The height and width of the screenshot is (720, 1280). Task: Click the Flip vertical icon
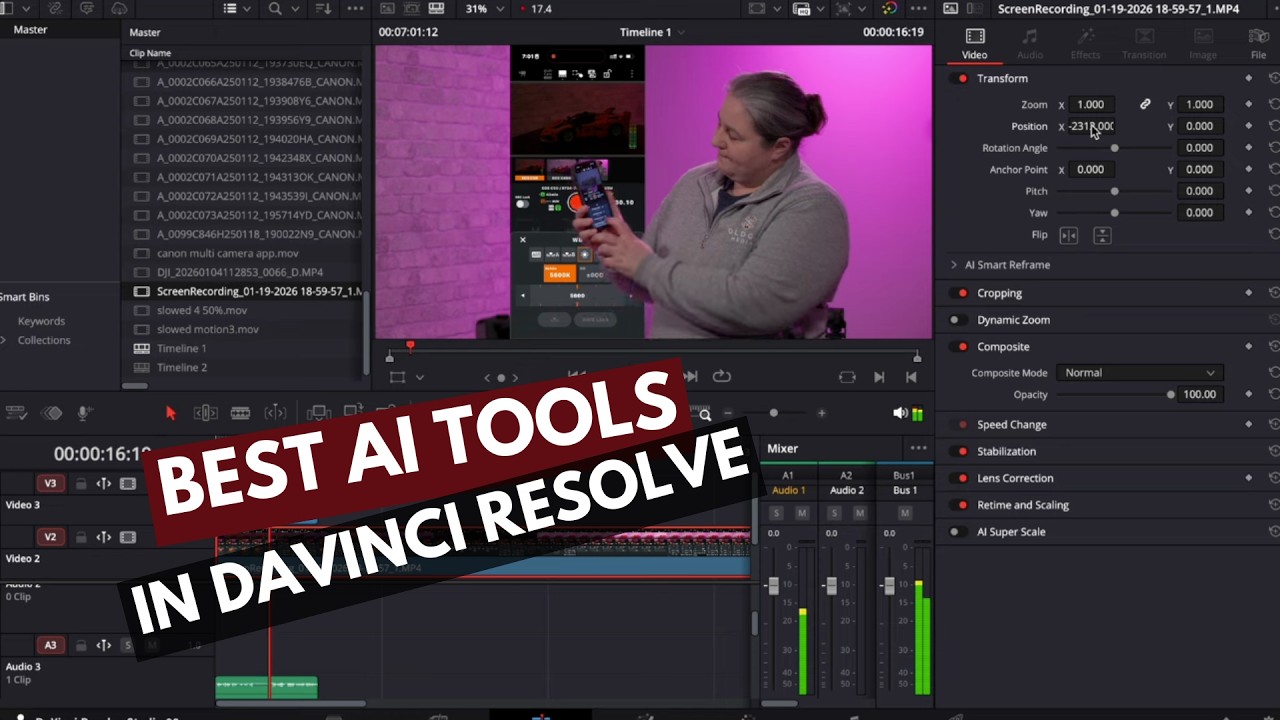tap(1102, 235)
